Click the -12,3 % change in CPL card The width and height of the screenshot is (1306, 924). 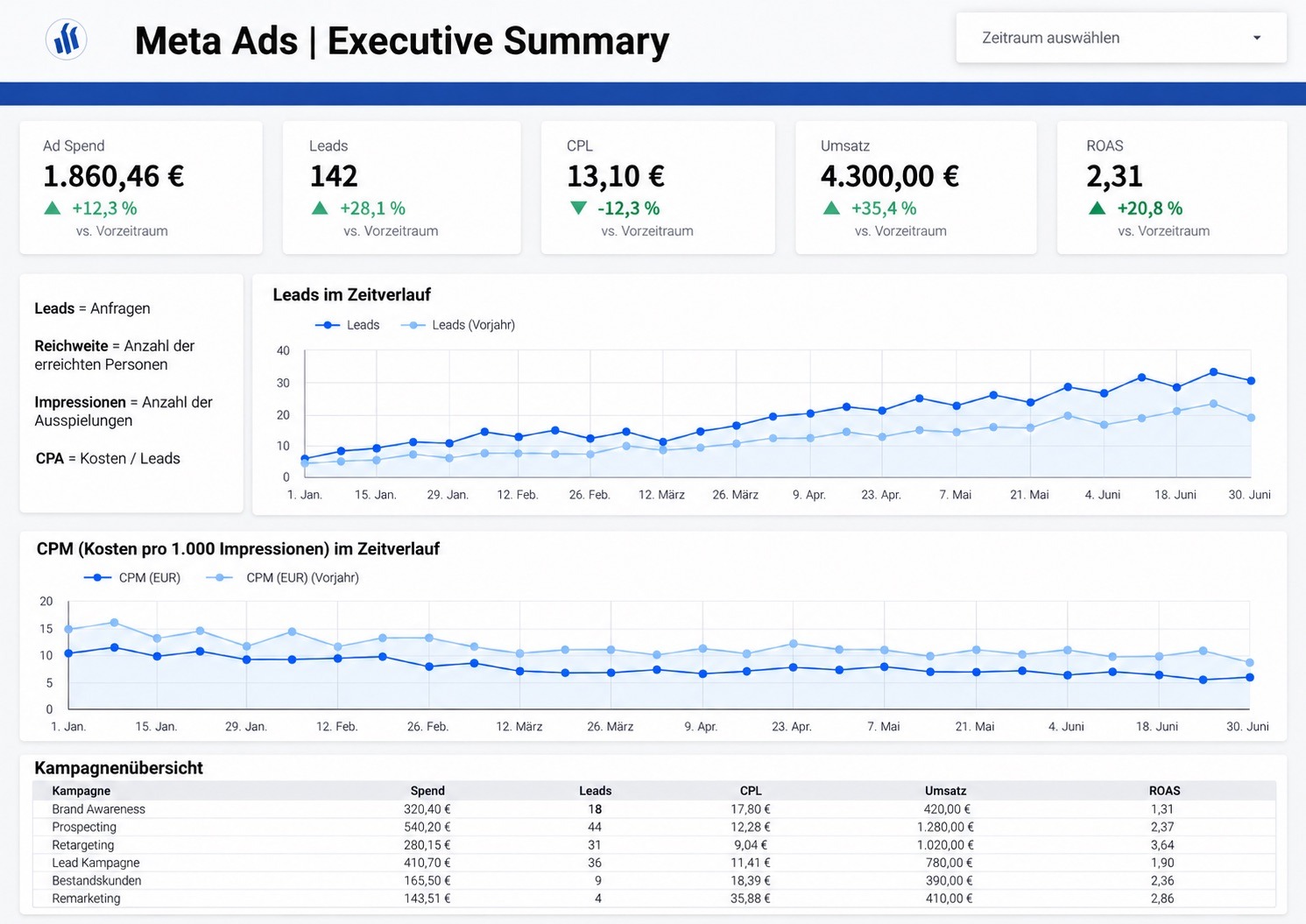pos(629,208)
